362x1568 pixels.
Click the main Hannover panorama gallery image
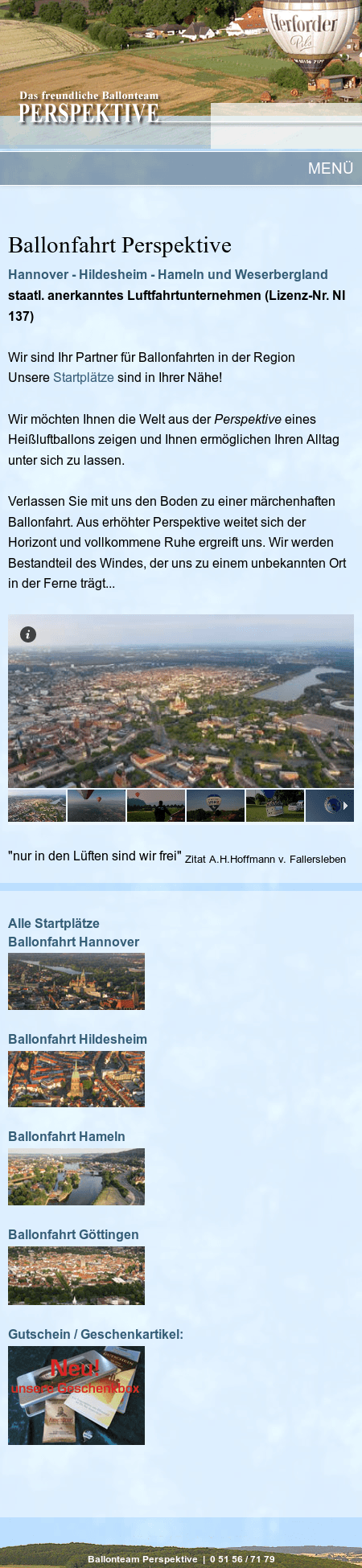point(181,701)
